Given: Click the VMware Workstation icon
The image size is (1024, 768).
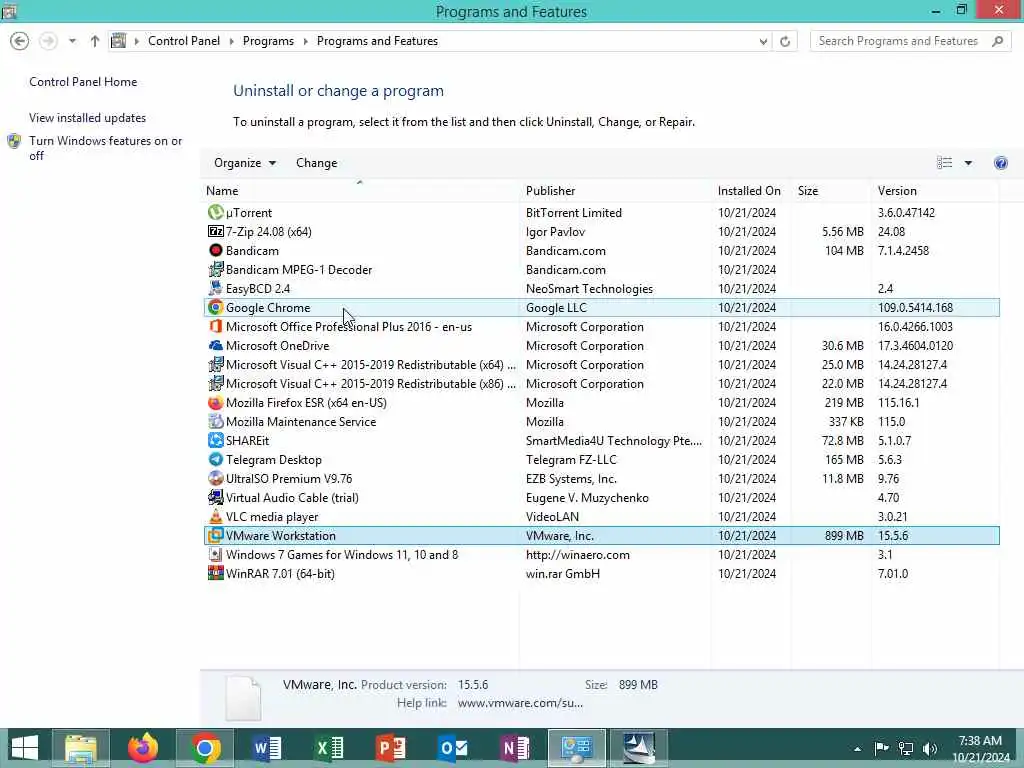Looking at the screenshot, I should [x=216, y=536].
